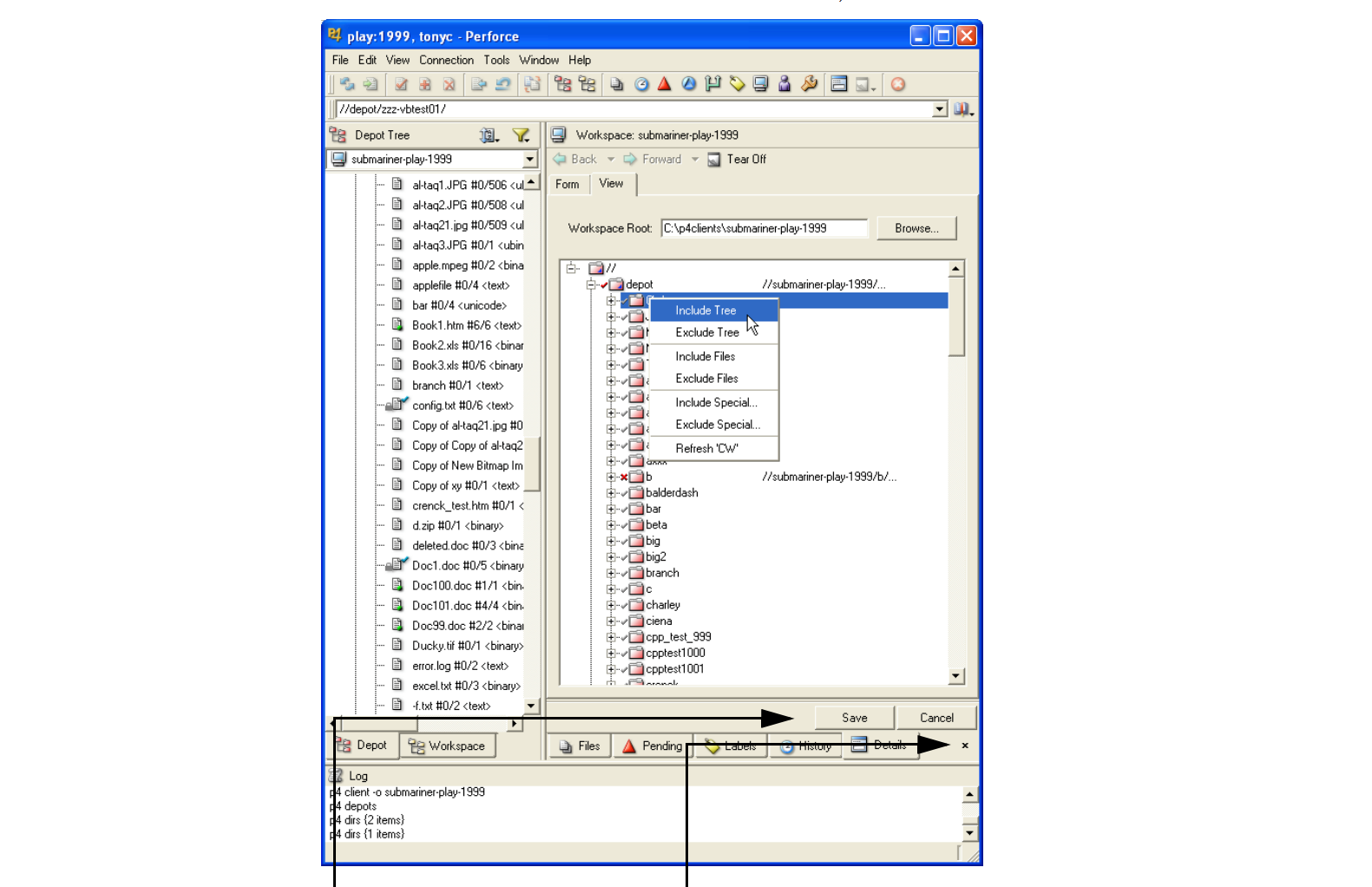Click the window layout toolbar icon
This screenshot has width=1372, height=887.
tap(839, 84)
